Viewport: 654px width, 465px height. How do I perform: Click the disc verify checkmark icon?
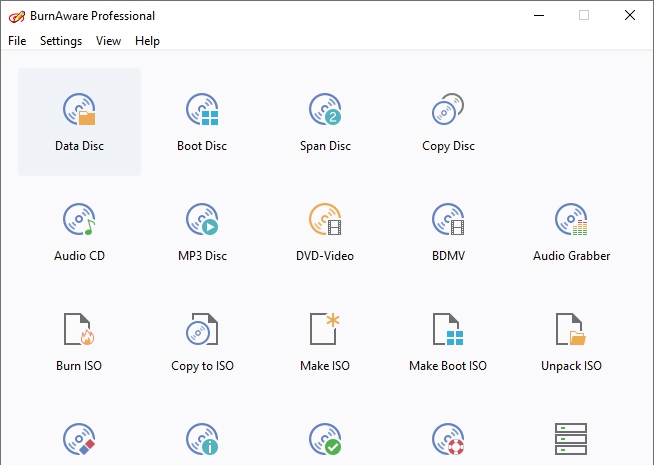[x=325, y=439]
